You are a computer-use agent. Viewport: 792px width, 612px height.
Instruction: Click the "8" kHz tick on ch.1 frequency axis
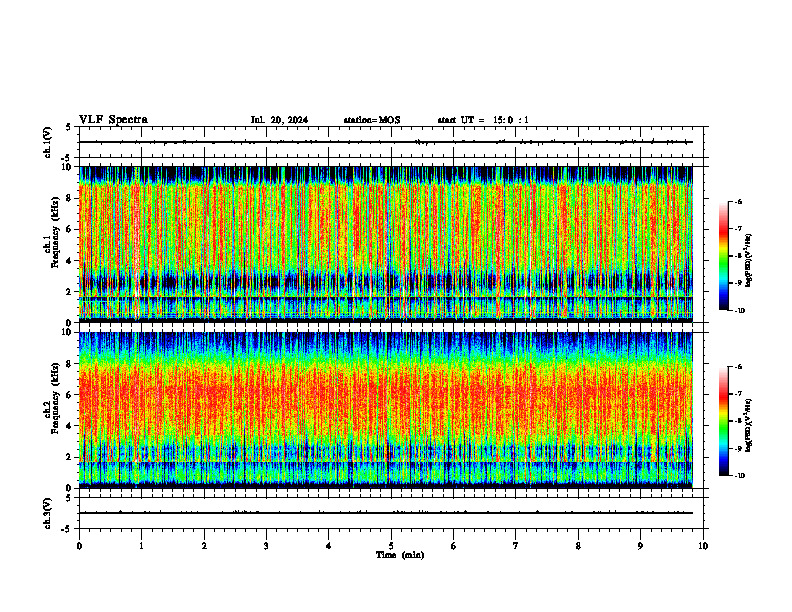[69, 198]
